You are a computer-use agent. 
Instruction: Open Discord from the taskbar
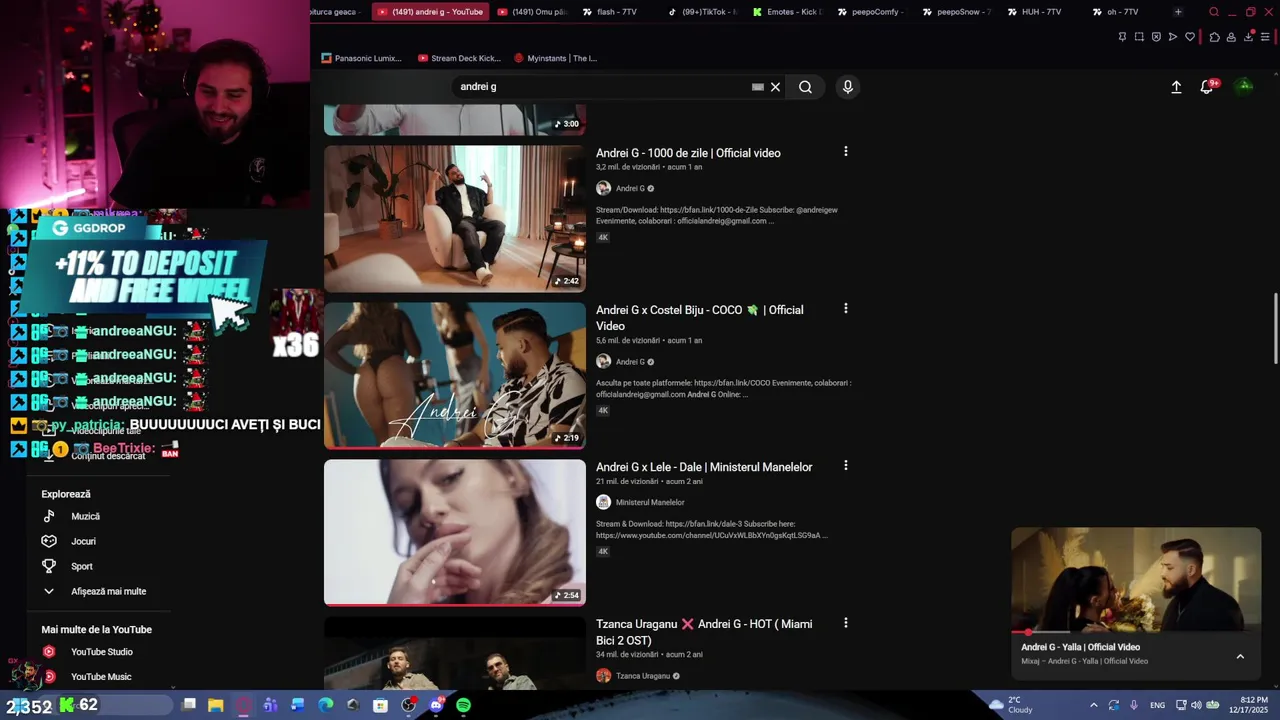[436, 705]
